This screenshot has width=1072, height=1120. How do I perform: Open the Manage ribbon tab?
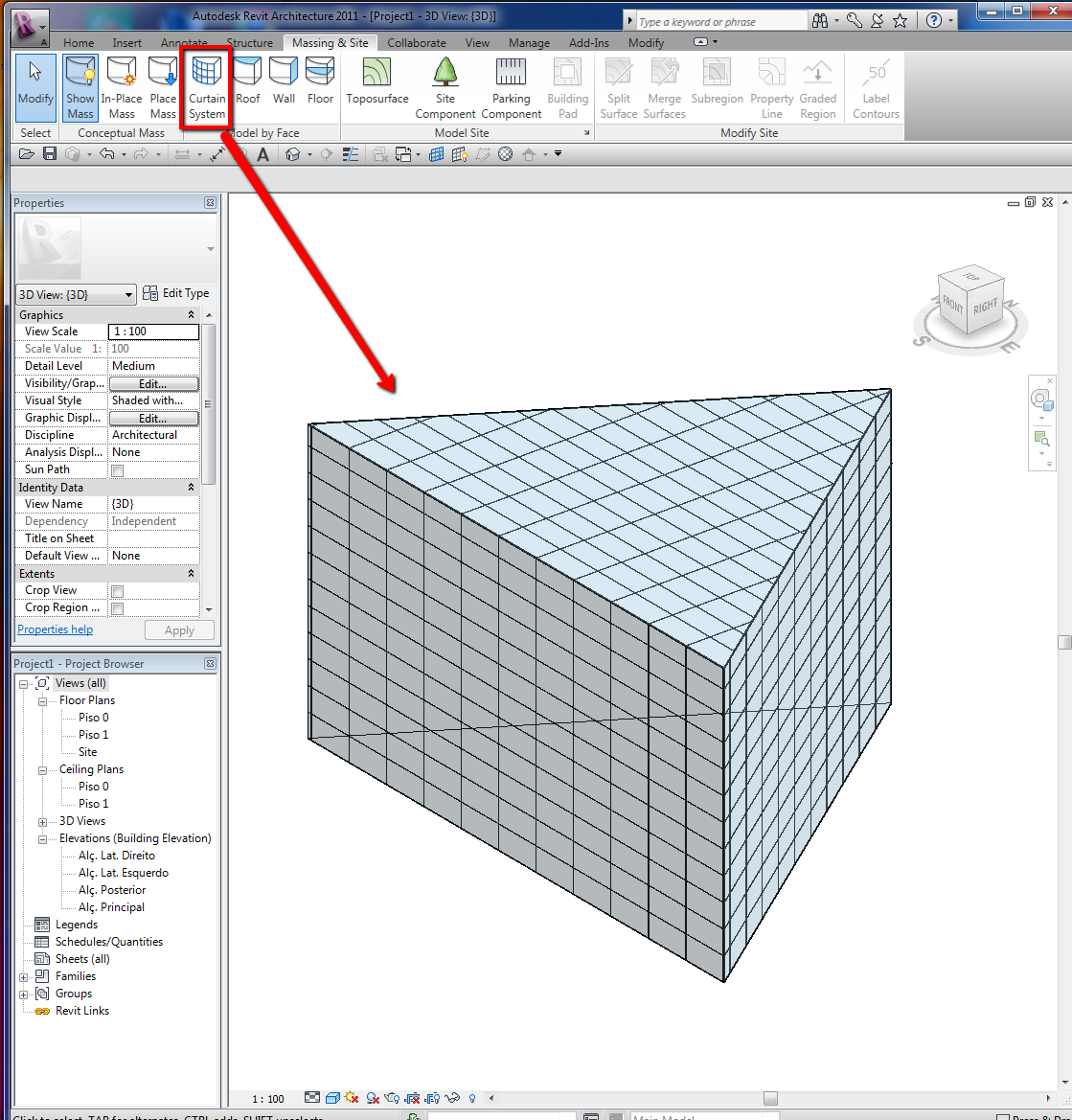tap(529, 43)
